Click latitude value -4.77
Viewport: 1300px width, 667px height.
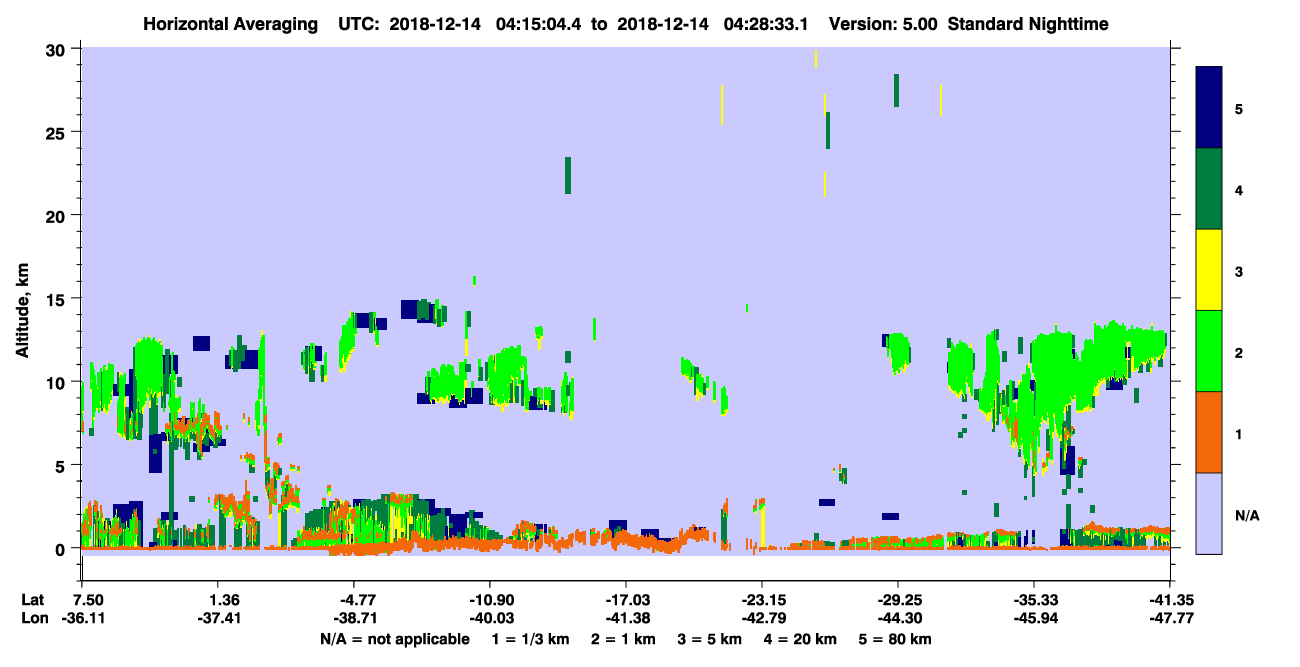355,600
